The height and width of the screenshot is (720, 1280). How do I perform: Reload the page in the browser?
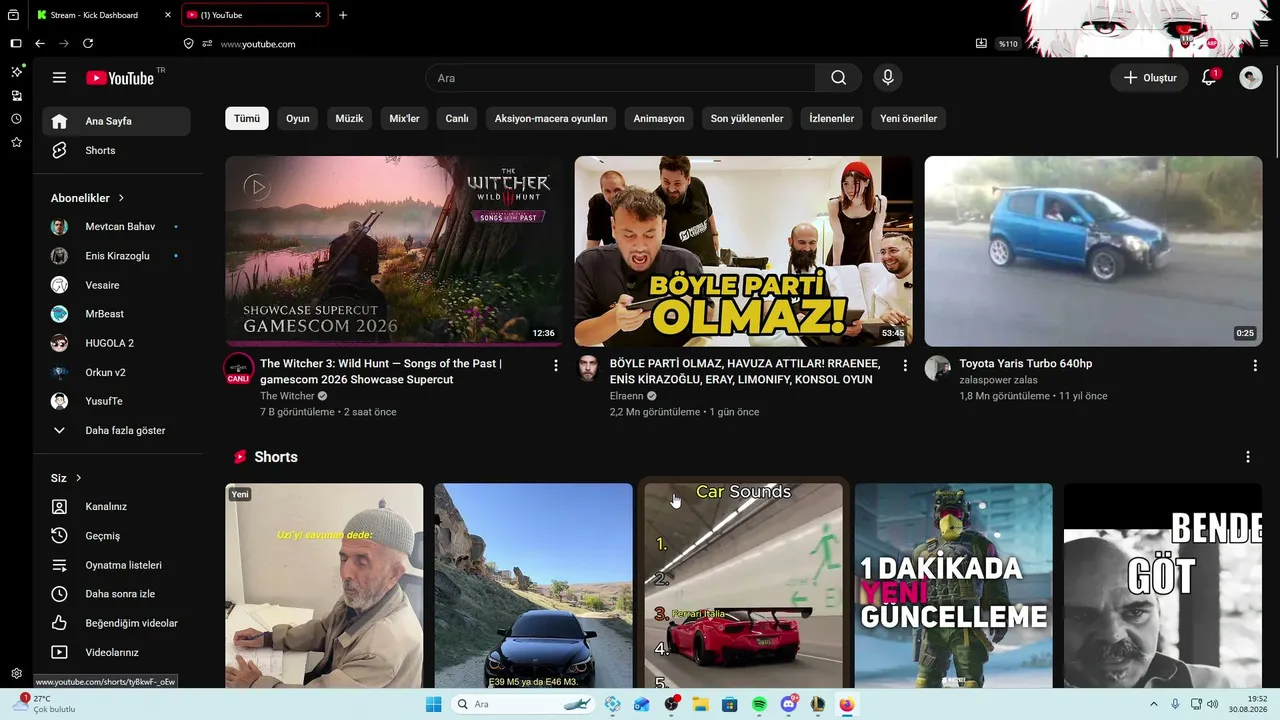pos(88,44)
